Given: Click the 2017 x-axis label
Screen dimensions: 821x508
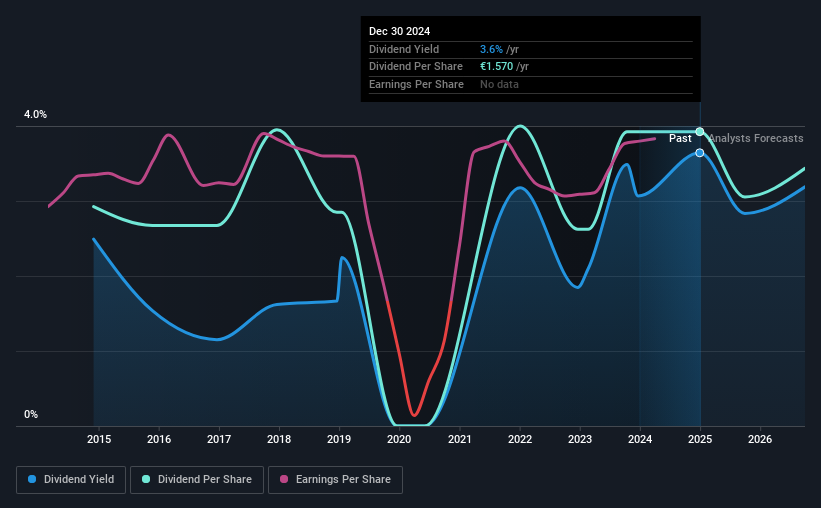Looking at the screenshot, I should (x=219, y=439).
